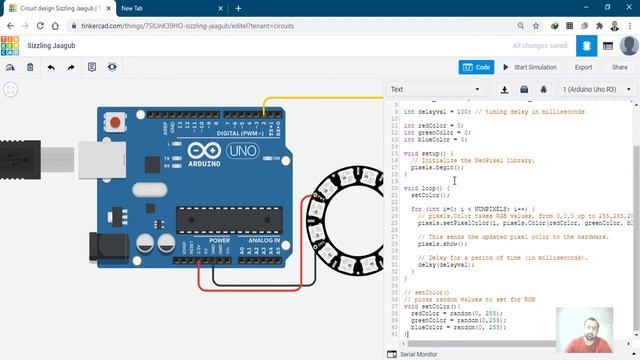The image size is (640, 360).
Task: Delete the selected component with trash icon
Action: [30, 67]
